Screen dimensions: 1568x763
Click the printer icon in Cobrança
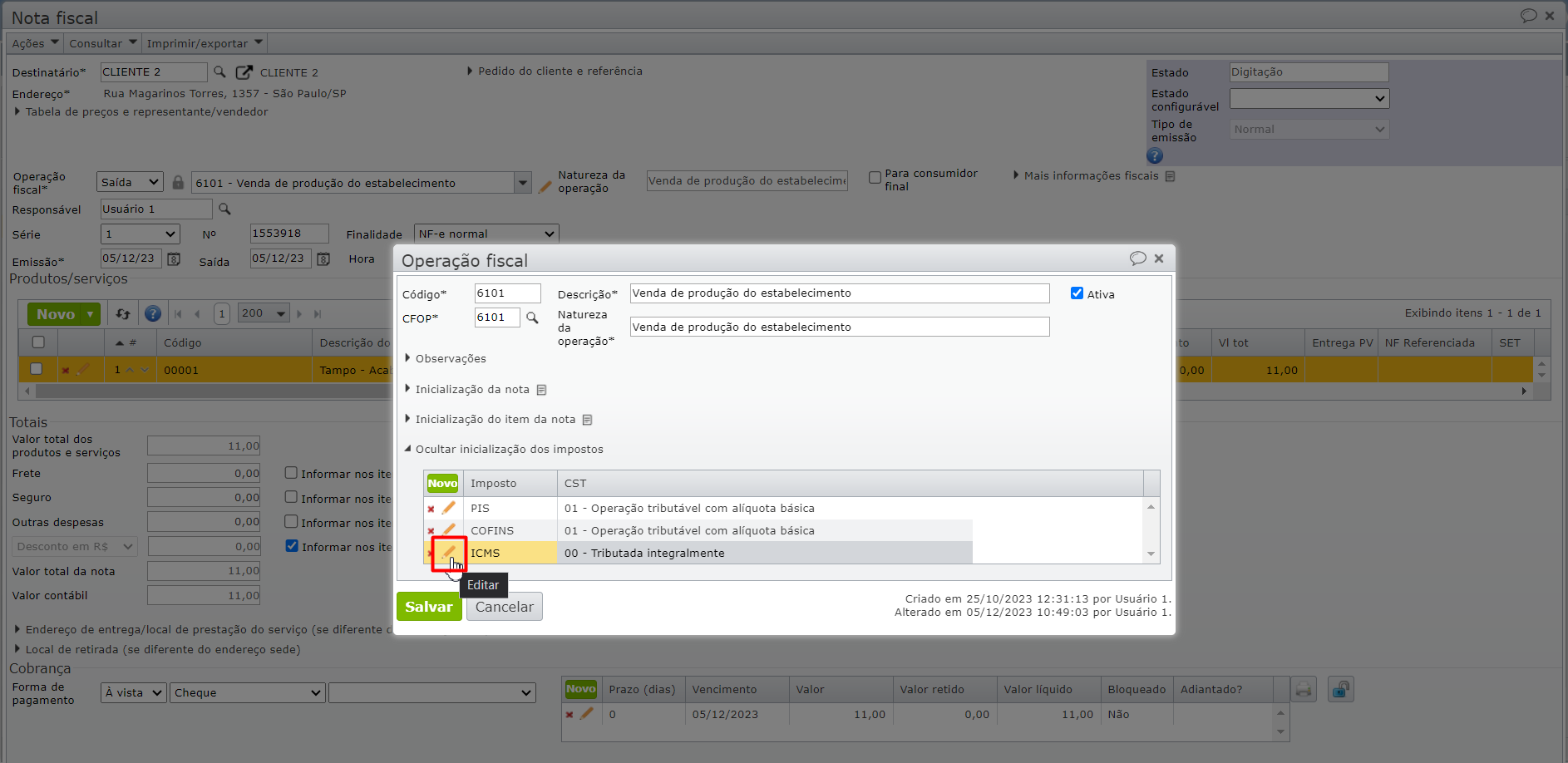pos(1304,689)
